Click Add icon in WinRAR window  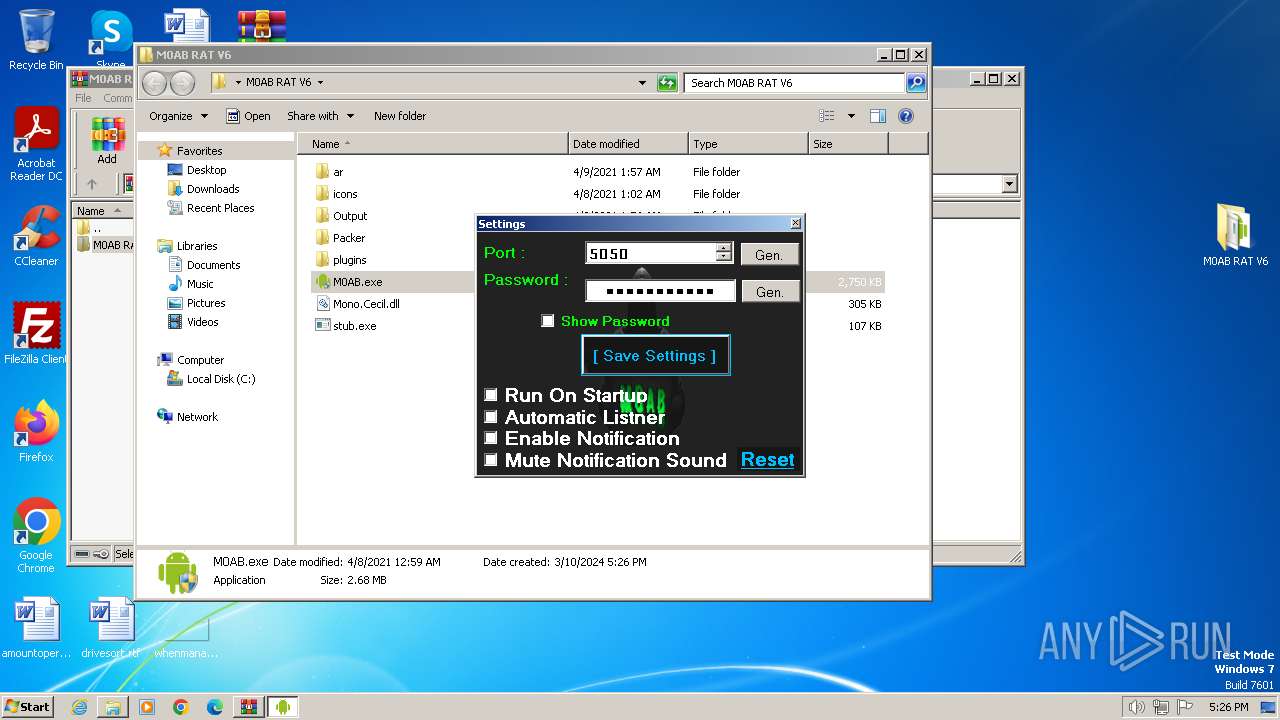click(x=107, y=141)
